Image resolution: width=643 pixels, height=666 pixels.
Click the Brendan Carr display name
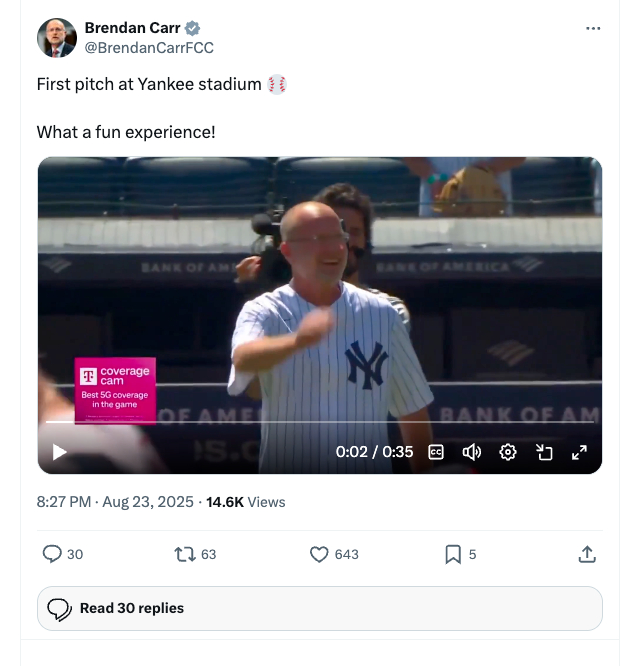click(x=132, y=28)
